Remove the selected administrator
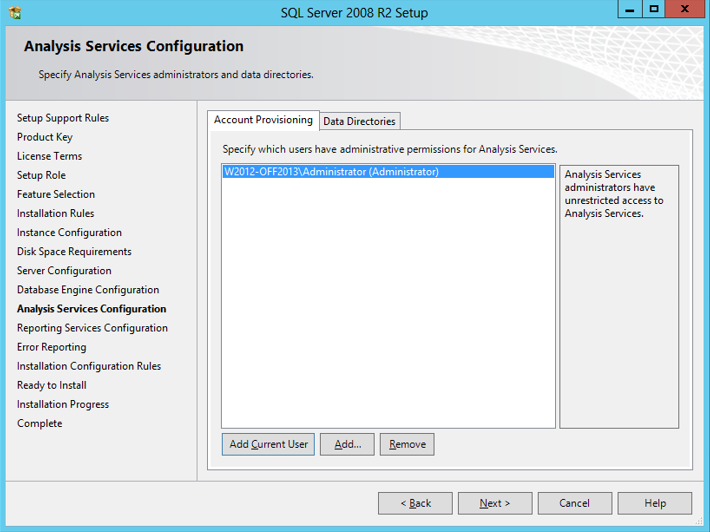 (407, 444)
